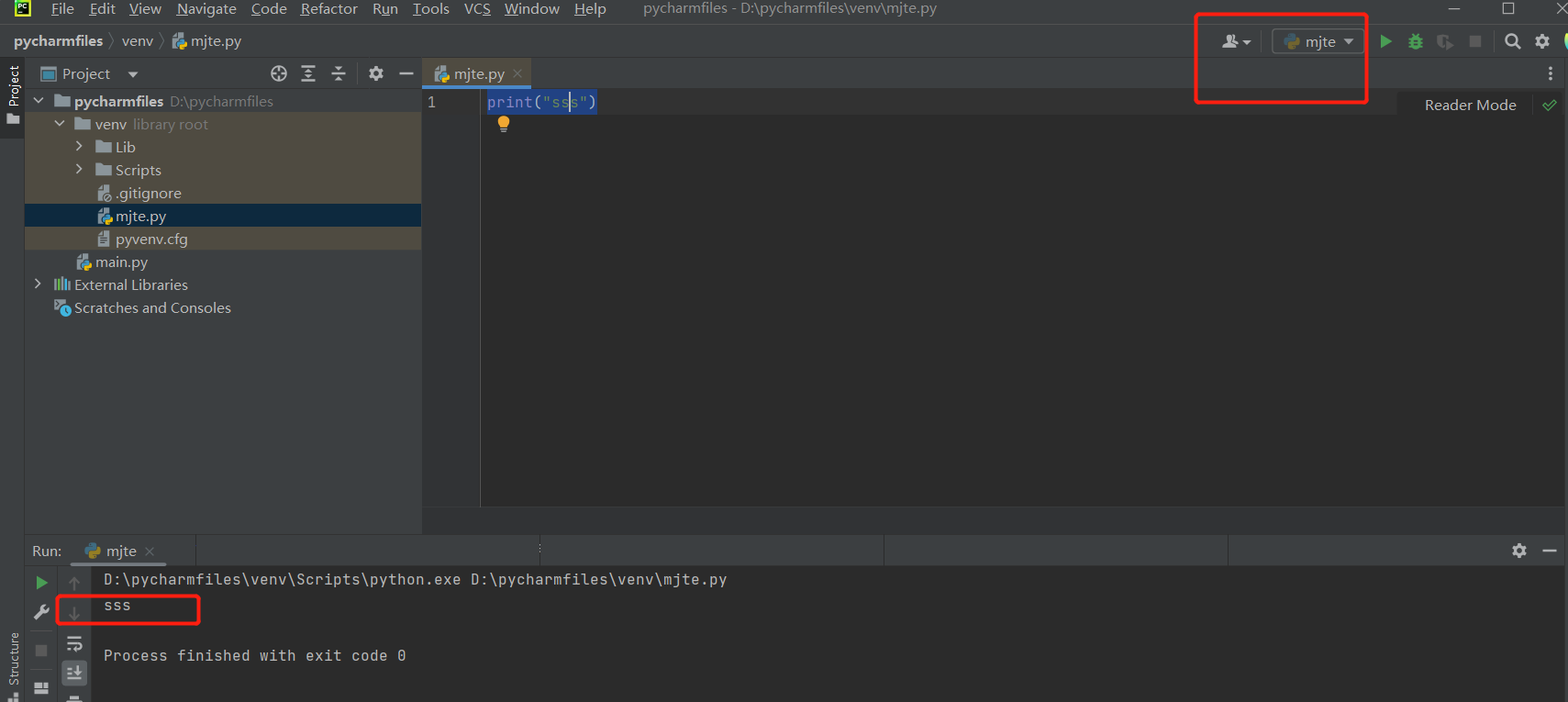Open editor tabs more options kebab
Image resolution: width=1568 pixels, height=702 pixels.
[x=1551, y=73]
